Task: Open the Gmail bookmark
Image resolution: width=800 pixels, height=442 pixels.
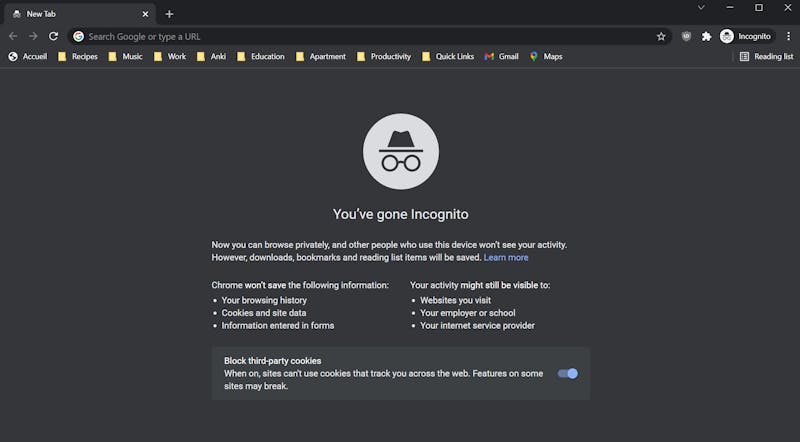Action: 502,57
